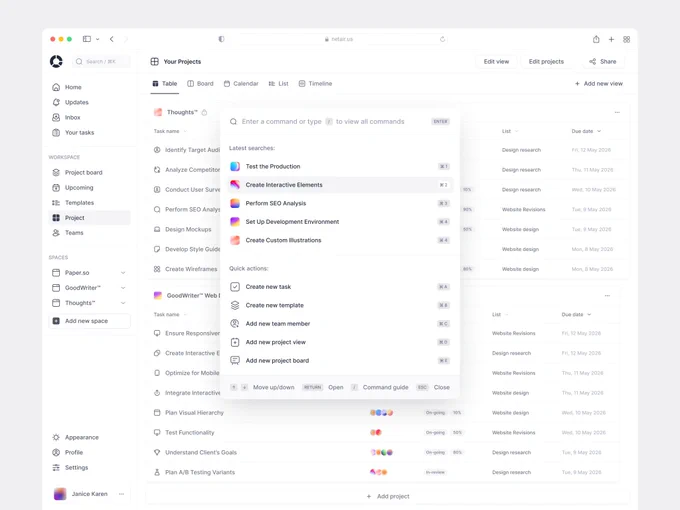Go back with the browser back arrow
680x510 pixels.
click(111, 39)
